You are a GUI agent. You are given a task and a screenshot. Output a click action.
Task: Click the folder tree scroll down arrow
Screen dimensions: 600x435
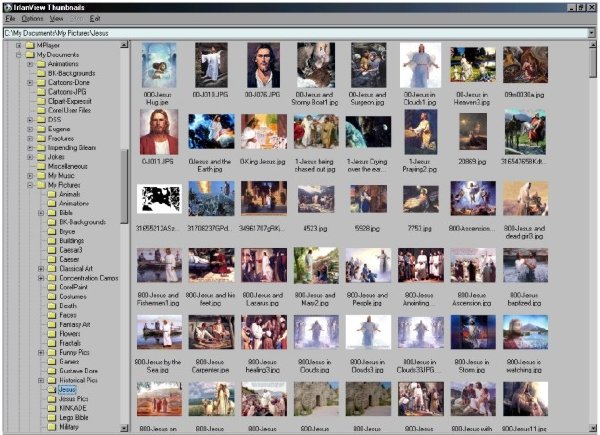[124, 428]
